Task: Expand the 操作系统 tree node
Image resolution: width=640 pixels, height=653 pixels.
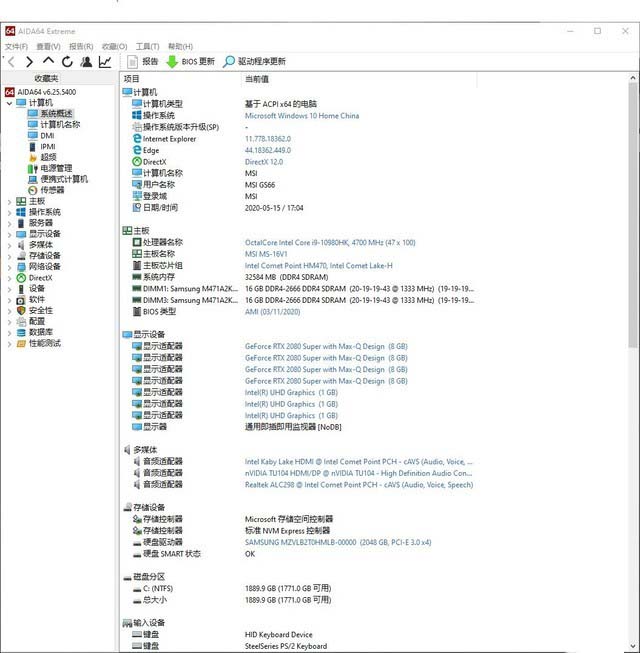Action: coord(9,212)
